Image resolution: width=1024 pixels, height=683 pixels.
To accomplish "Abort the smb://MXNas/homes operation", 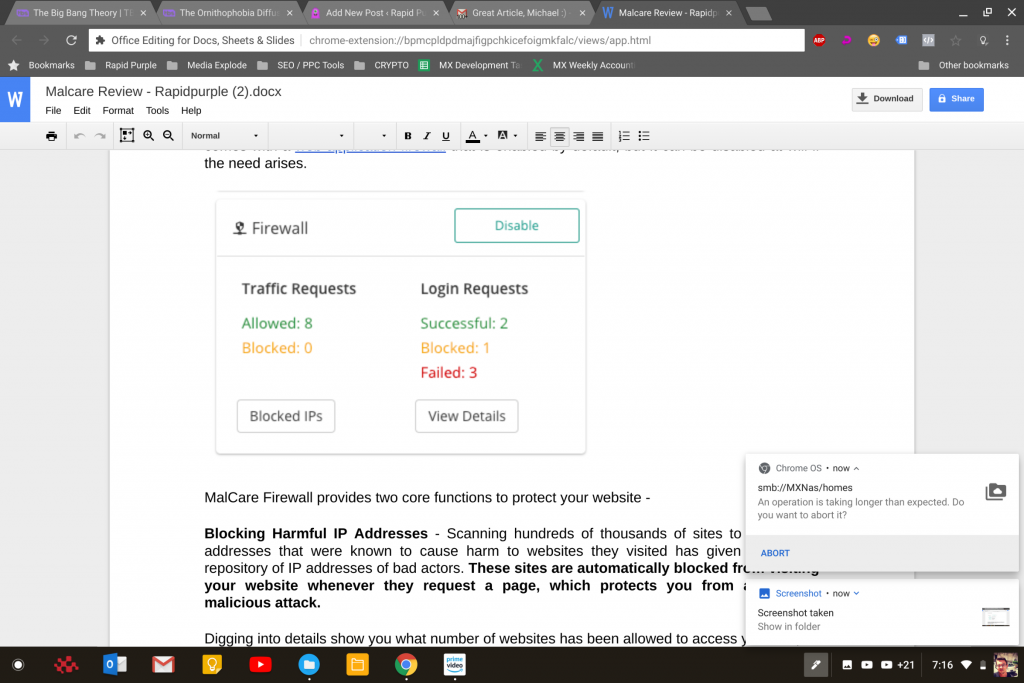I will [x=775, y=553].
